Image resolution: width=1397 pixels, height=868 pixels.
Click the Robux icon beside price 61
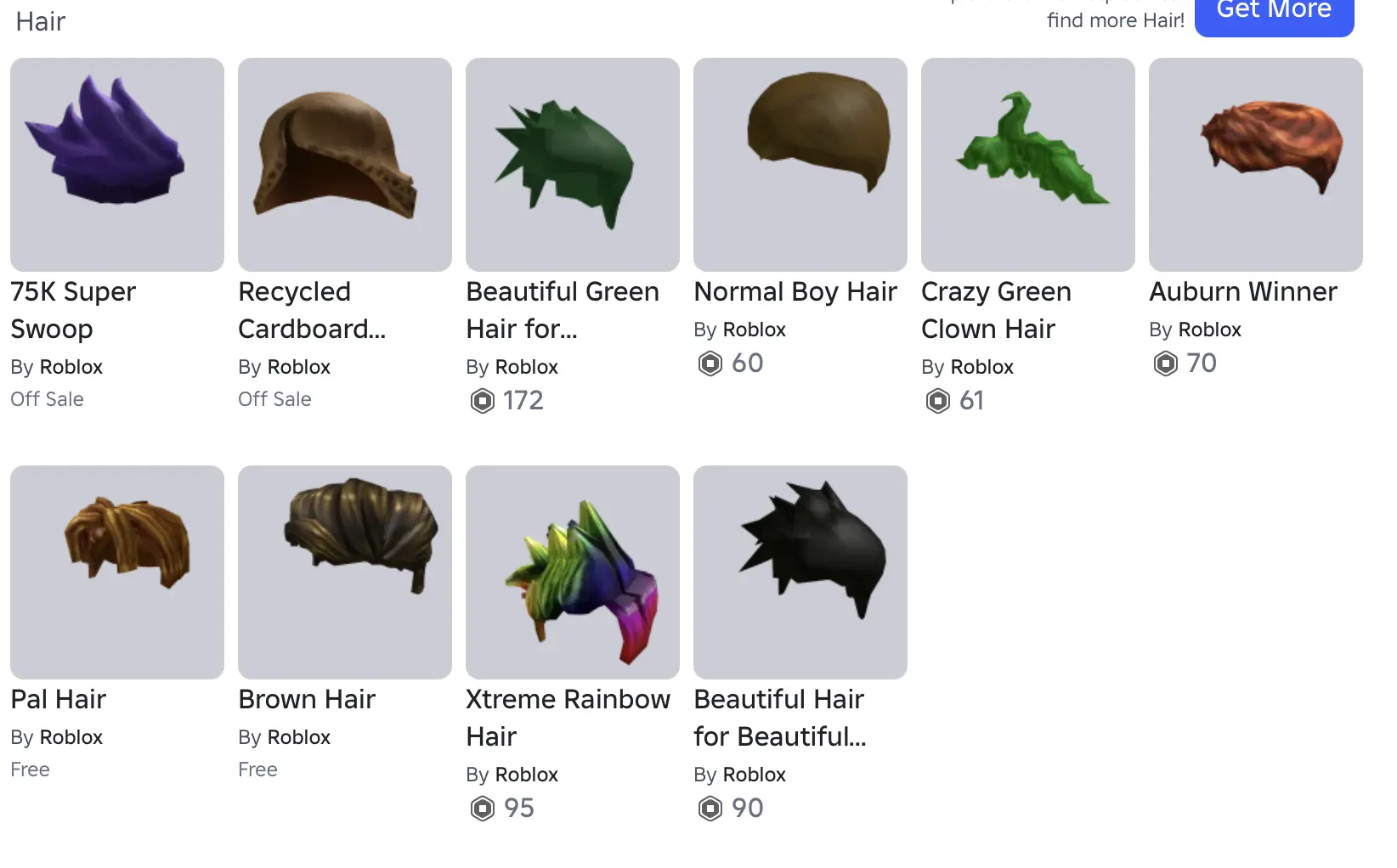(x=938, y=400)
